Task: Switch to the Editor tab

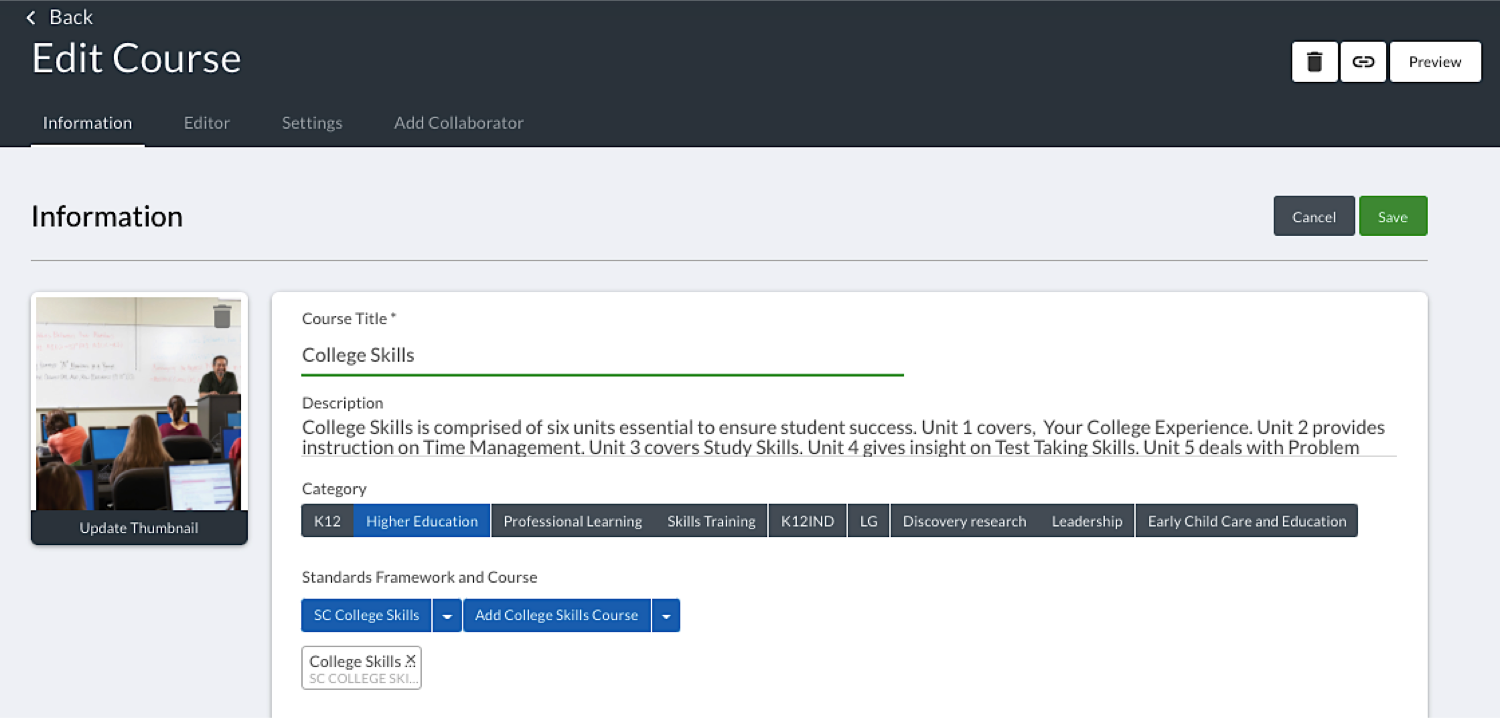Action: (206, 122)
